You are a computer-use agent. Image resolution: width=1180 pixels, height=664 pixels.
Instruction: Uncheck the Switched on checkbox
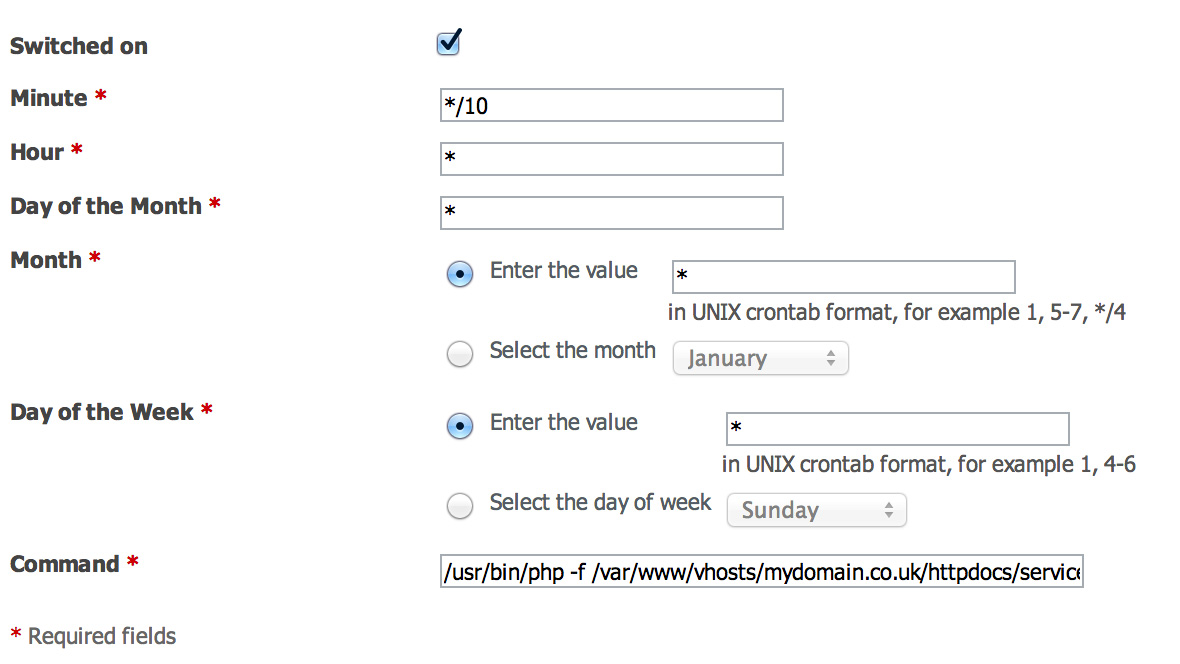tap(449, 43)
